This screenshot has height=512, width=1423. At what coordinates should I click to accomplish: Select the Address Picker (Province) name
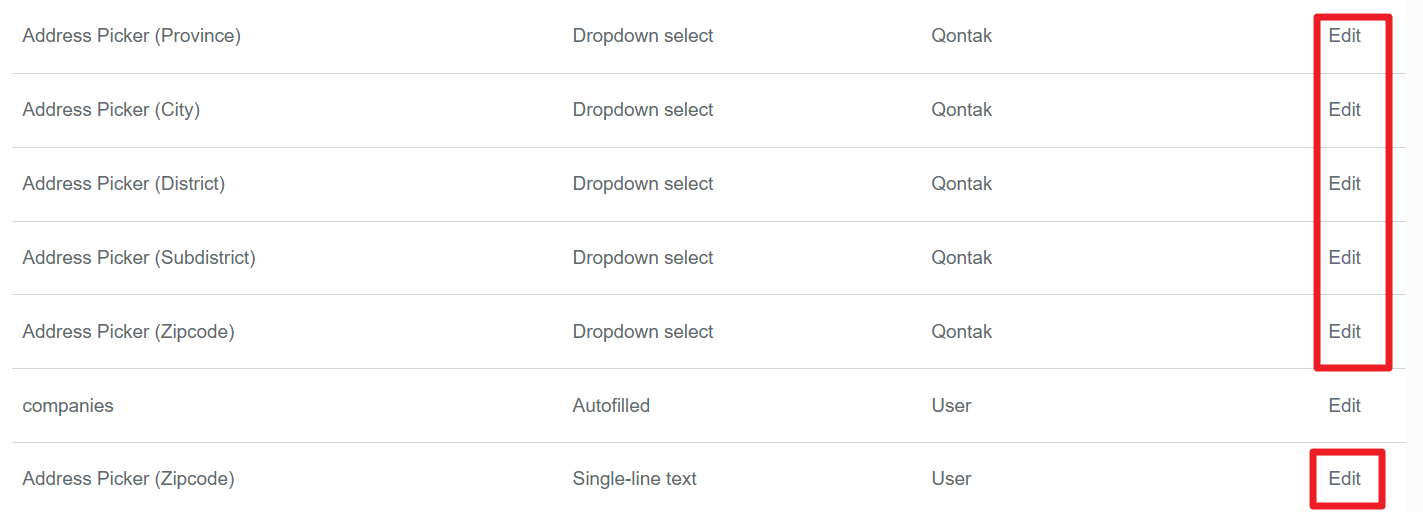pyautogui.click(x=131, y=36)
